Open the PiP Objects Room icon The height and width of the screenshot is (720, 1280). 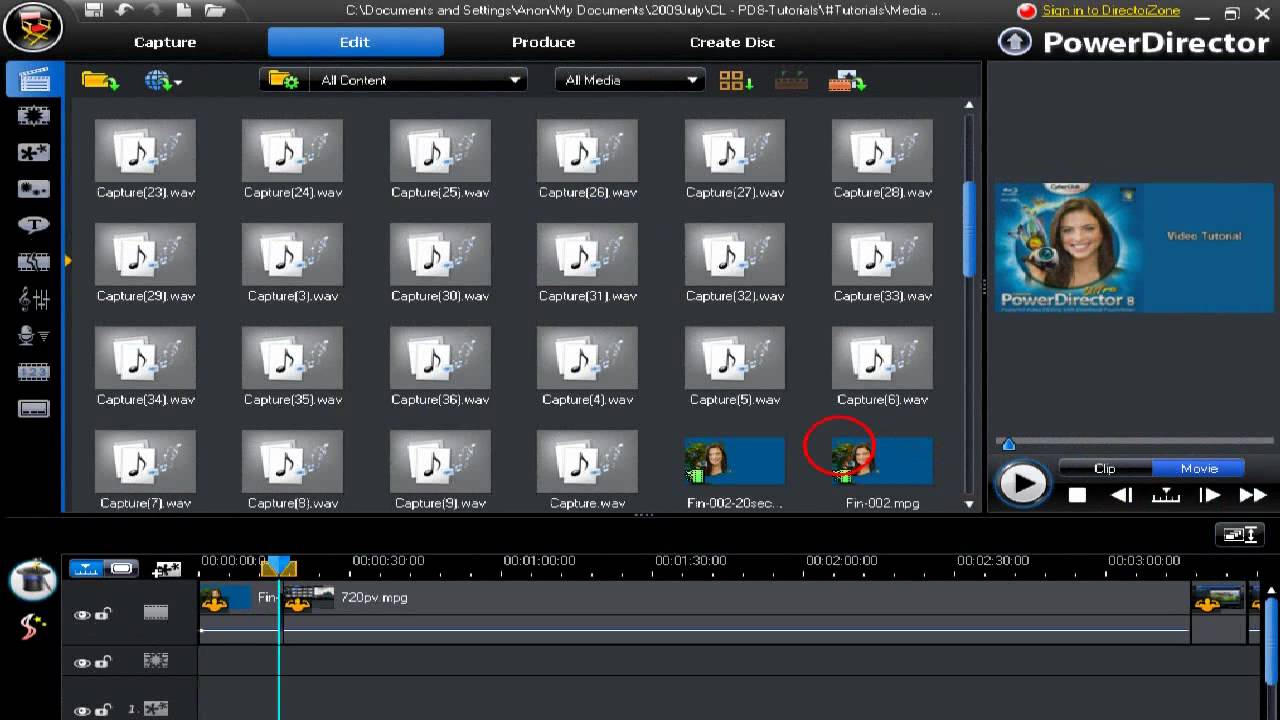click(34, 153)
